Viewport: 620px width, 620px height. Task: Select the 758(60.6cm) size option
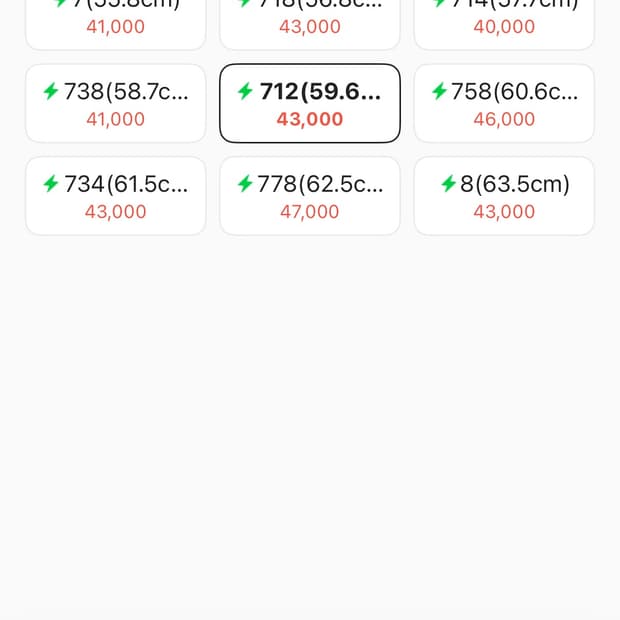pyautogui.click(x=504, y=103)
